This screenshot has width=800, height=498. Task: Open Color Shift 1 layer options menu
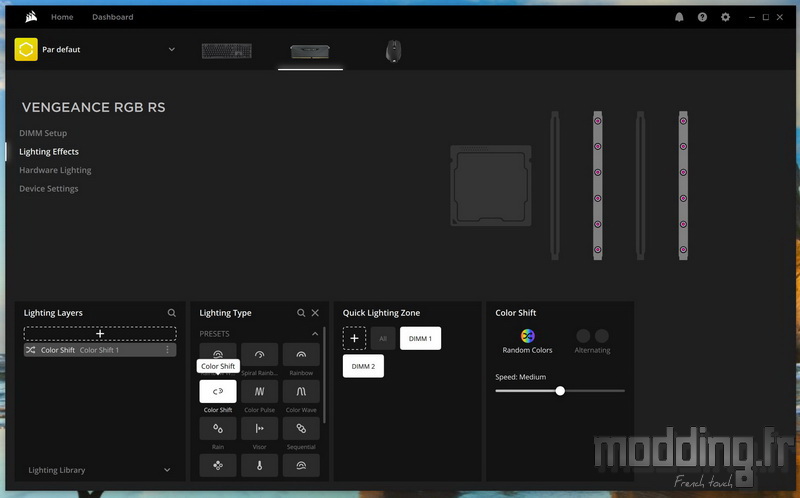point(167,350)
